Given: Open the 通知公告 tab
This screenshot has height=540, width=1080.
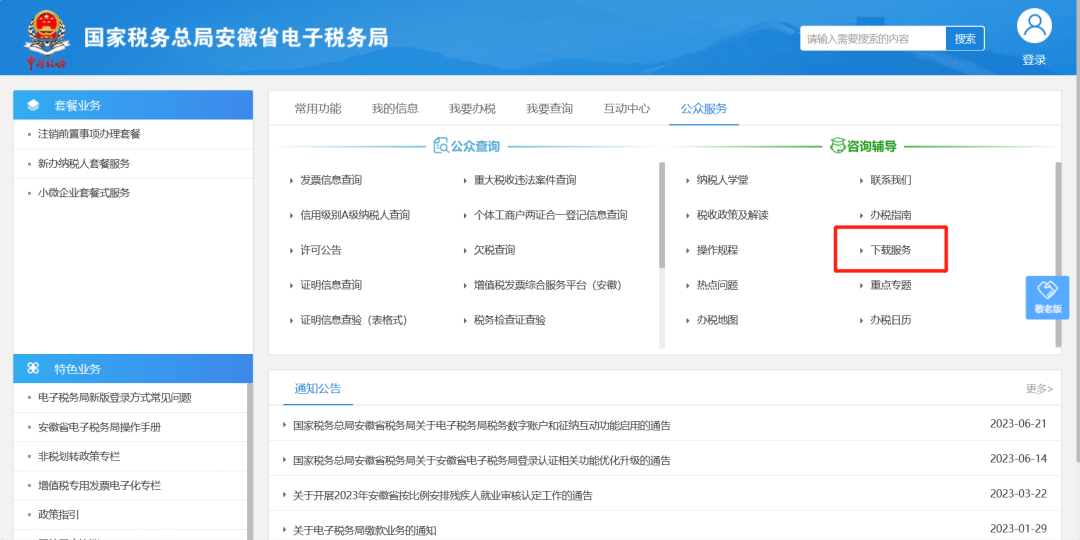Looking at the screenshot, I should [x=318, y=388].
